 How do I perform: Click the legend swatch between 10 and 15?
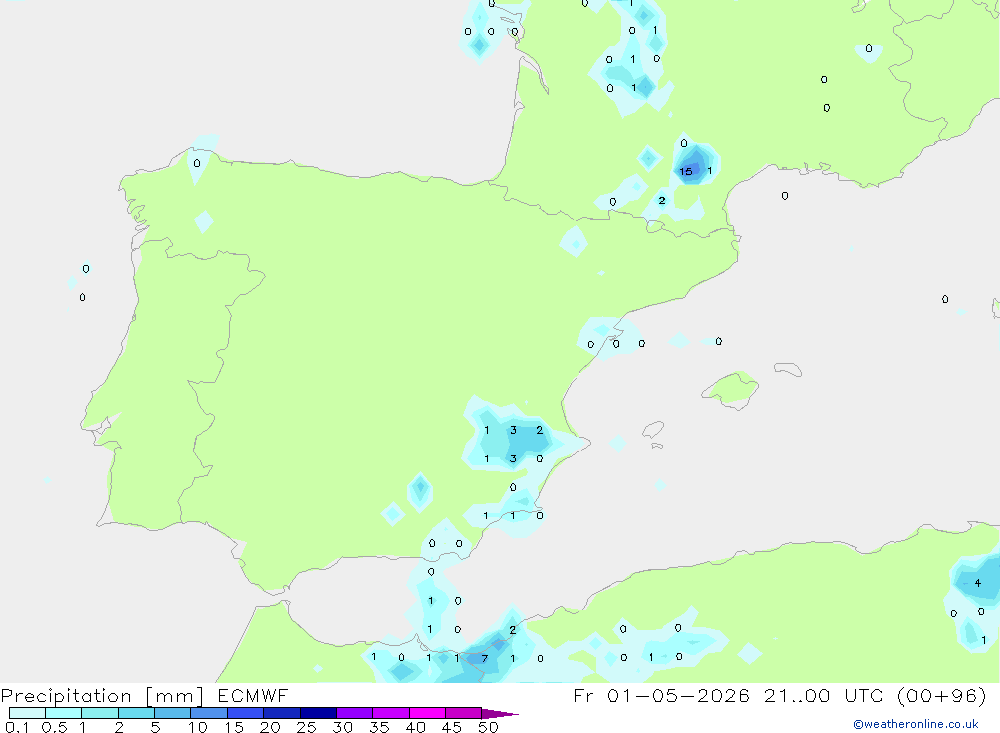click(209, 713)
